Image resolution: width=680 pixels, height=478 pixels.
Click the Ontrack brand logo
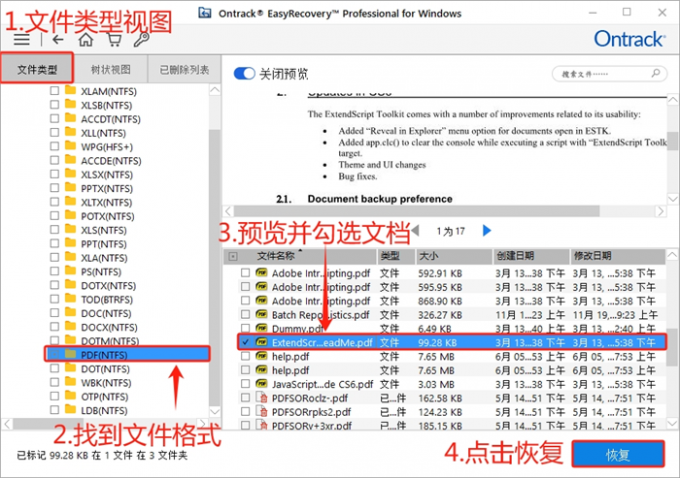click(x=629, y=39)
